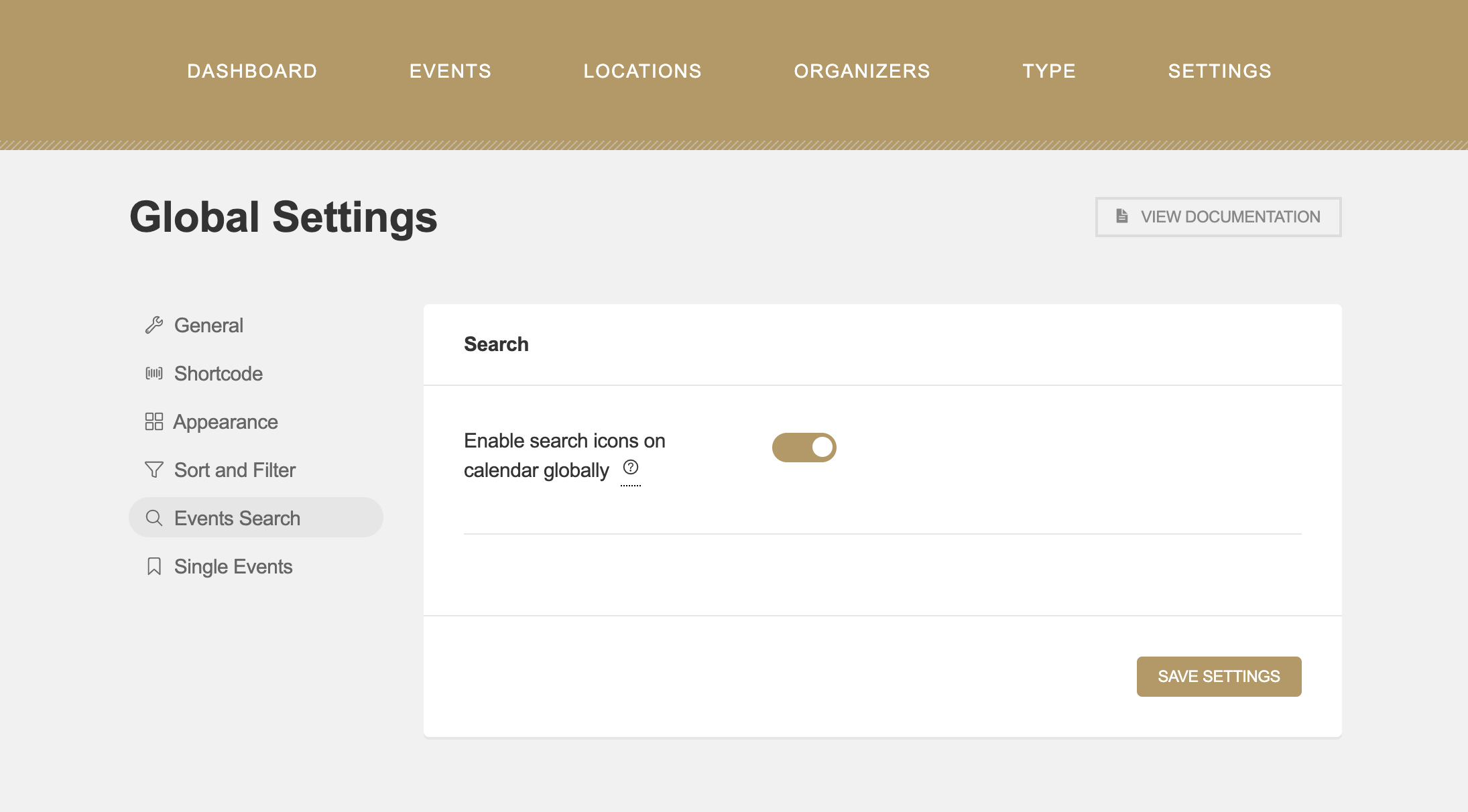
Task: Open the Type menu item
Action: tap(1049, 71)
